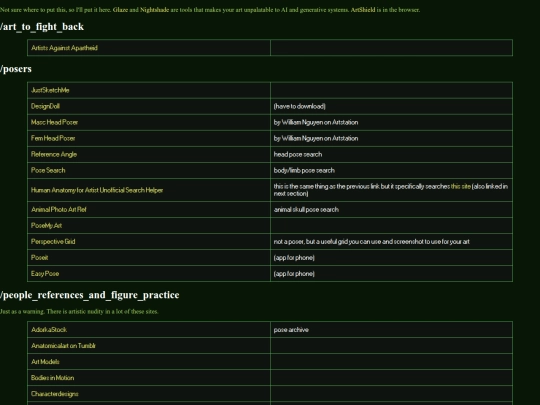Click 'by William Nguyen' note for Fem Head Poser
Image resolution: width=540 pixels, height=405 pixels.
[x=316, y=138]
